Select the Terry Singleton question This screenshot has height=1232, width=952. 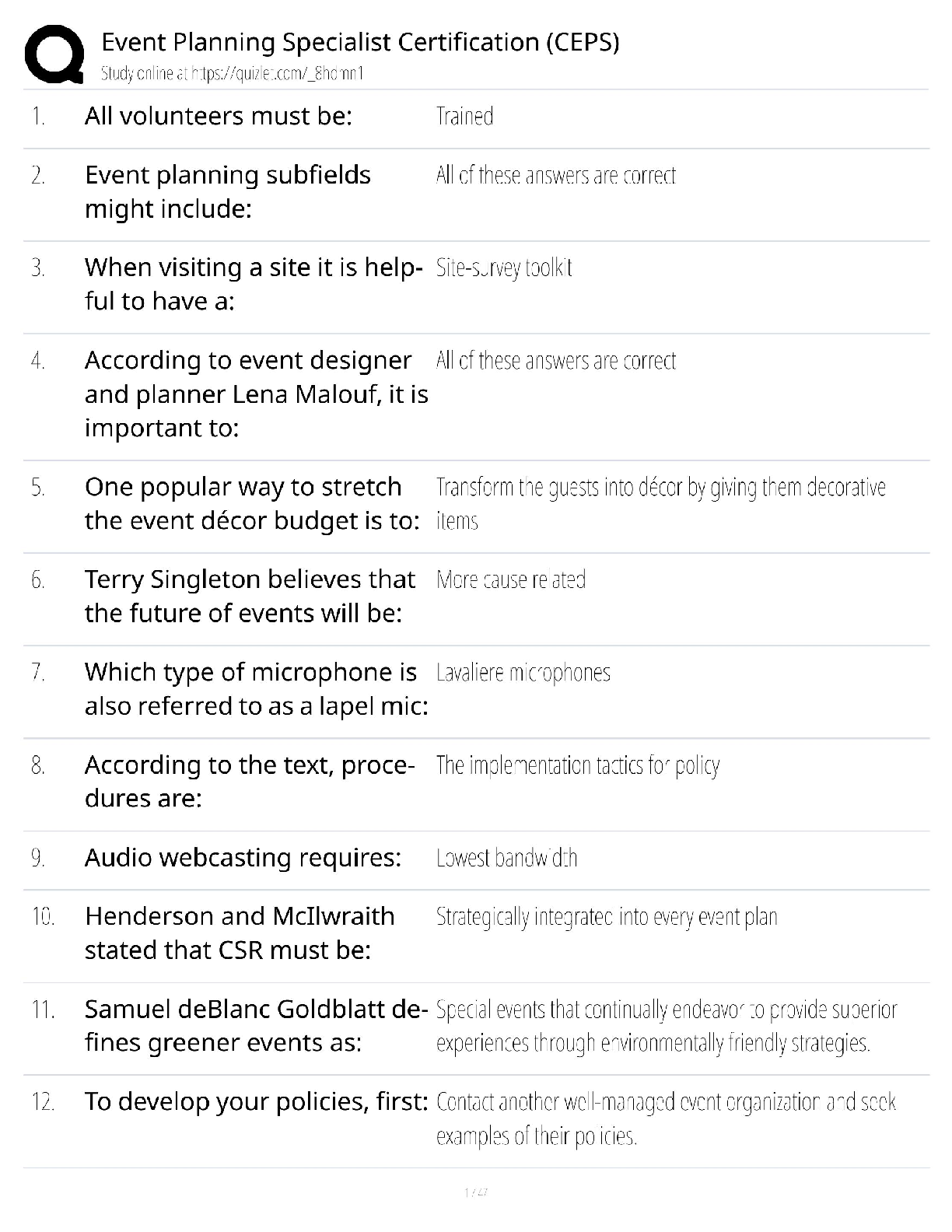point(250,596)
